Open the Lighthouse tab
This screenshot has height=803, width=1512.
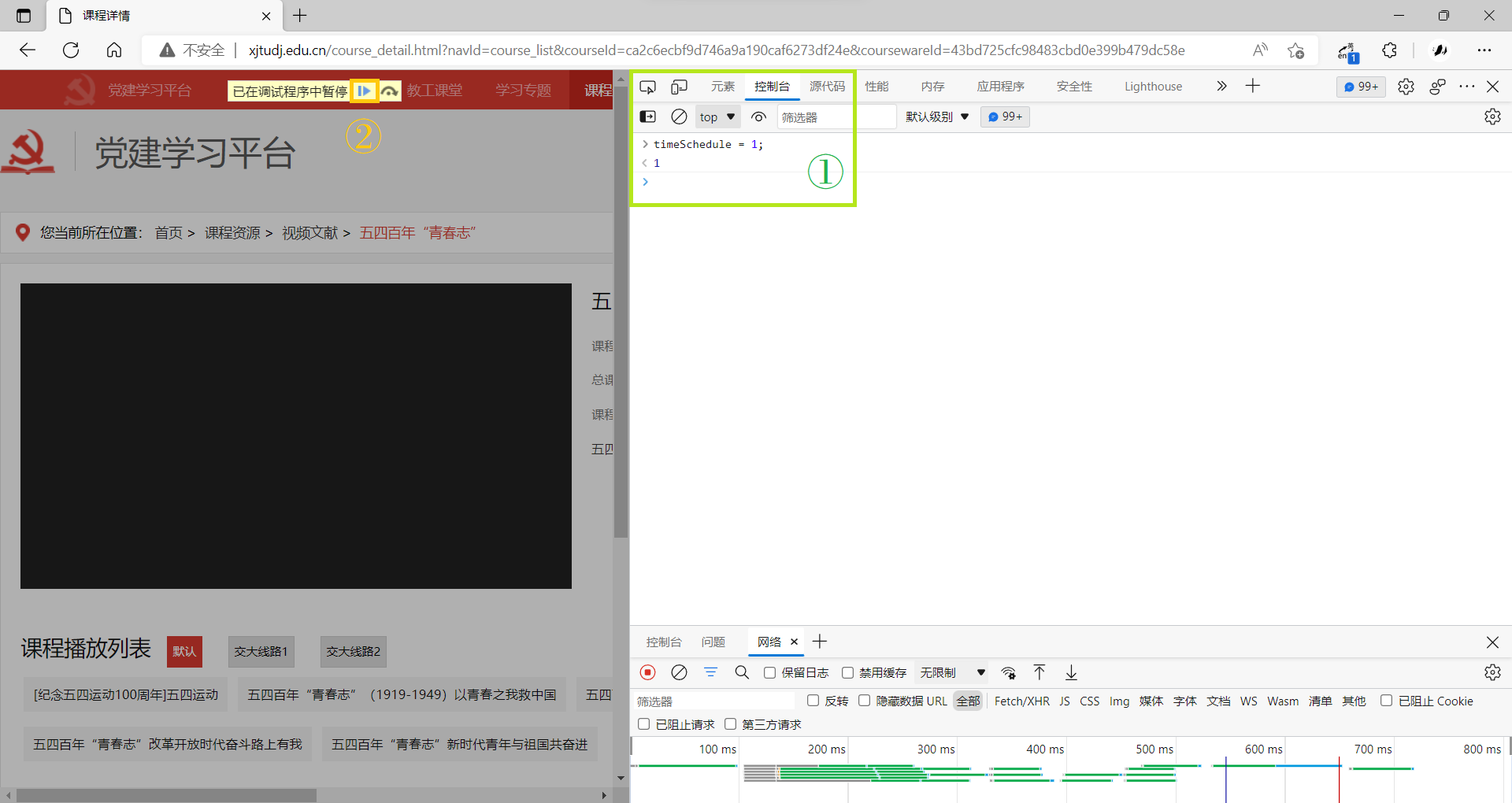click(1153, 87)
